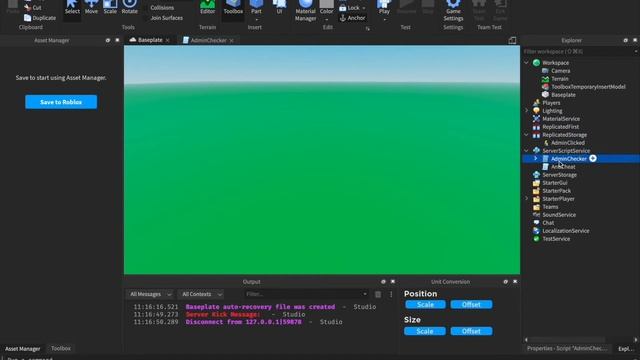Click the Output filter input field
This screenshot has width=640, height=360.
coord(306,294)
